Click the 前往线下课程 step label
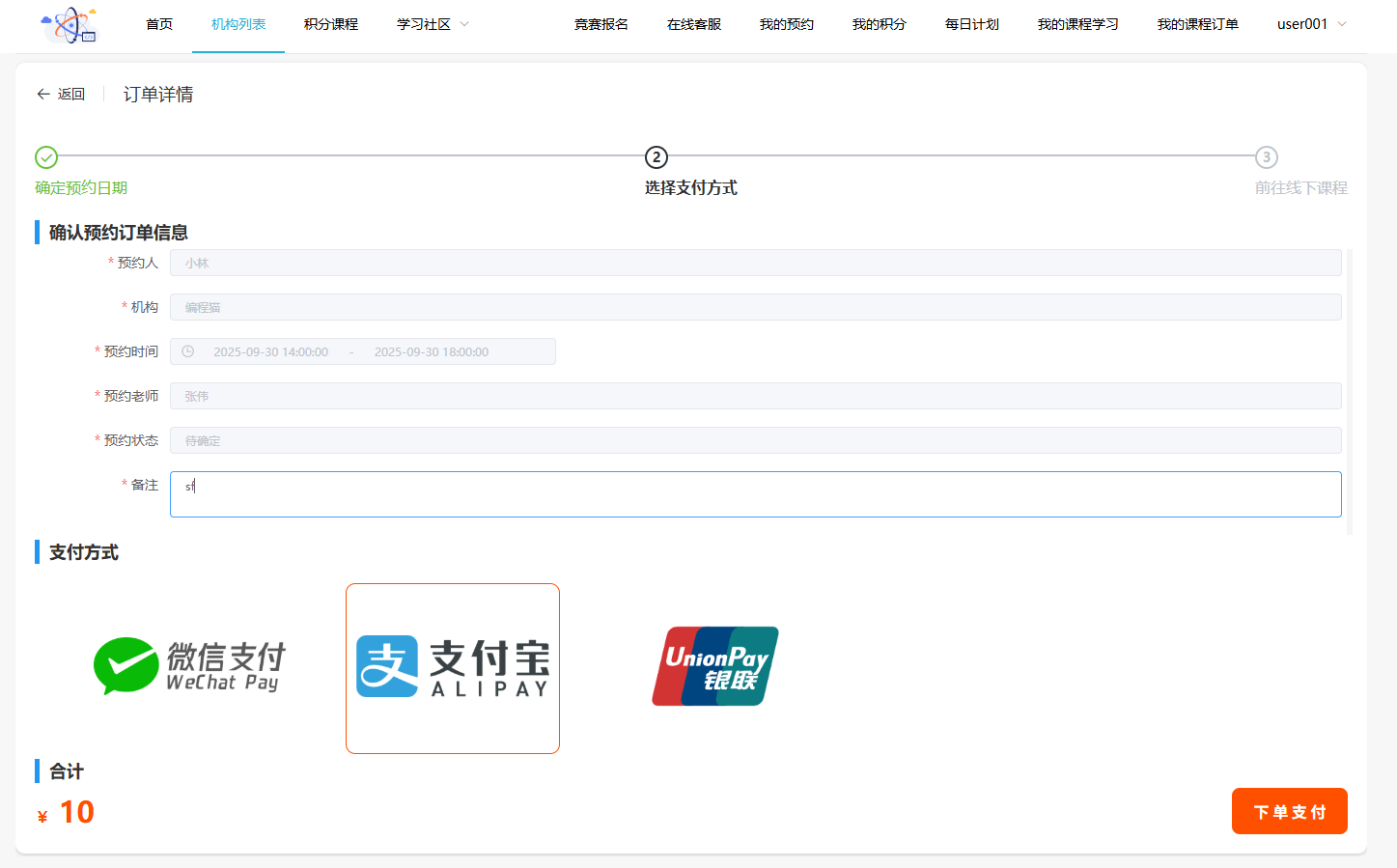The width and height of the screenshot is (1397, 868). click(x=1301, y=187)
